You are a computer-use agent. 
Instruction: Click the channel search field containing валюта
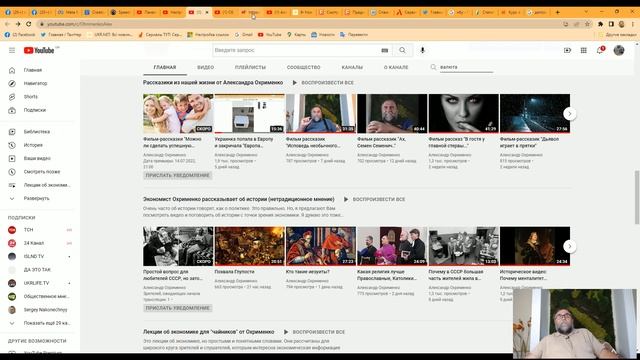466,67
